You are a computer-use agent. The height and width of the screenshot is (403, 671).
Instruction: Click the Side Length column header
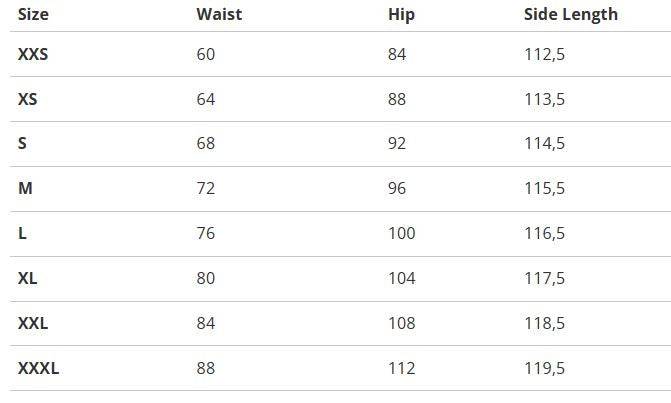[571, 14]
